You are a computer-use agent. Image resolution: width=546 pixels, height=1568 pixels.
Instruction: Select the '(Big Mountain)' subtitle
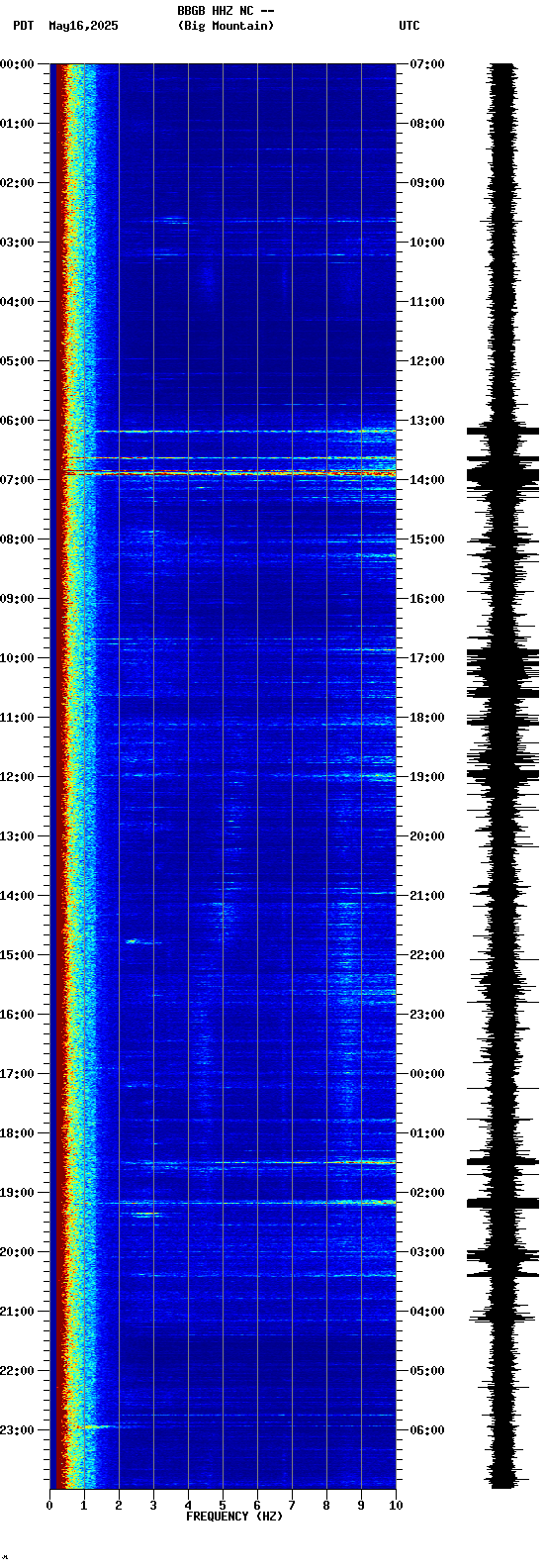point(226,26)
